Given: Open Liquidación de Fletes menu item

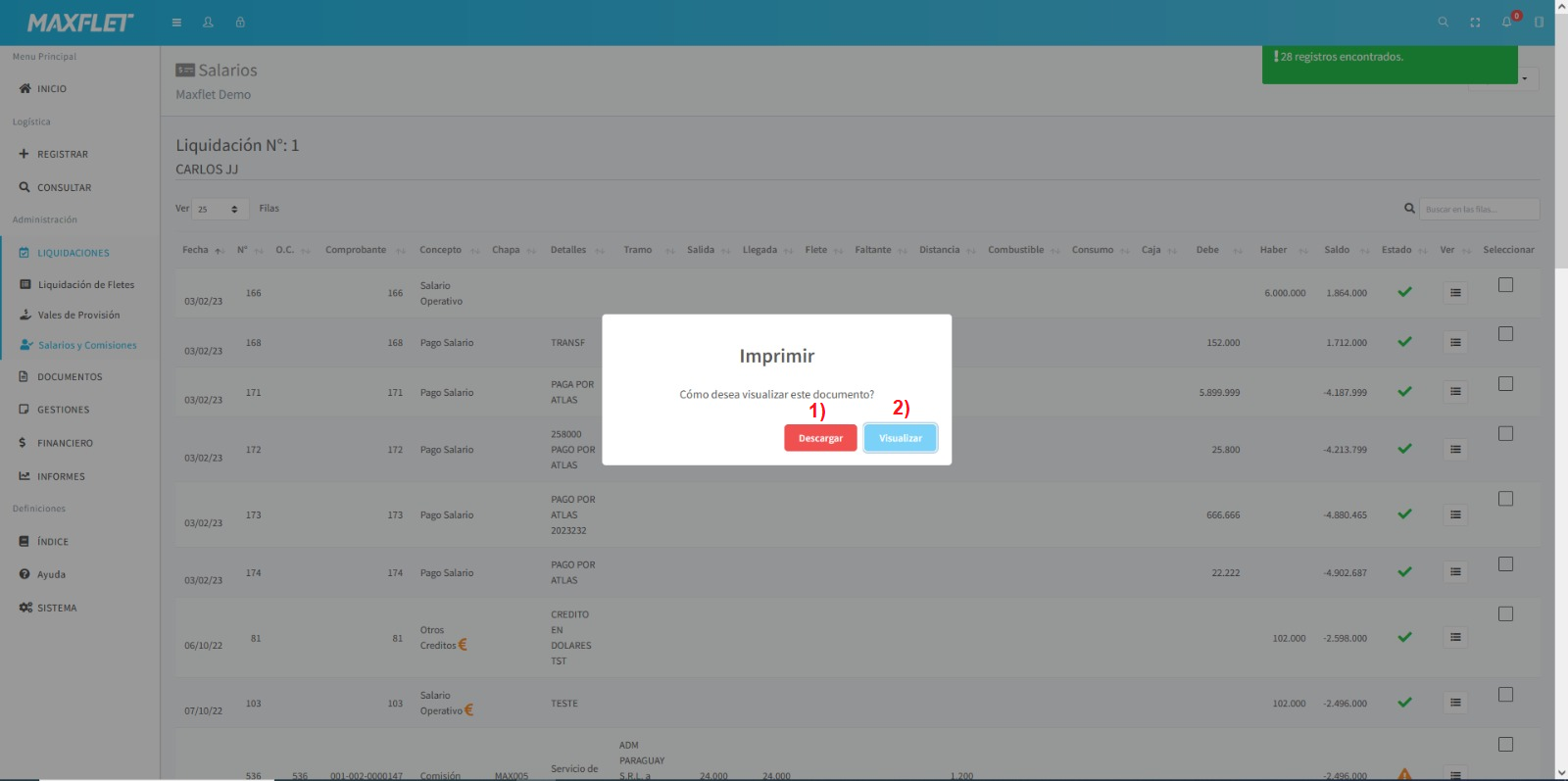Looking at the screenshot, I should (x=85, y=285).
